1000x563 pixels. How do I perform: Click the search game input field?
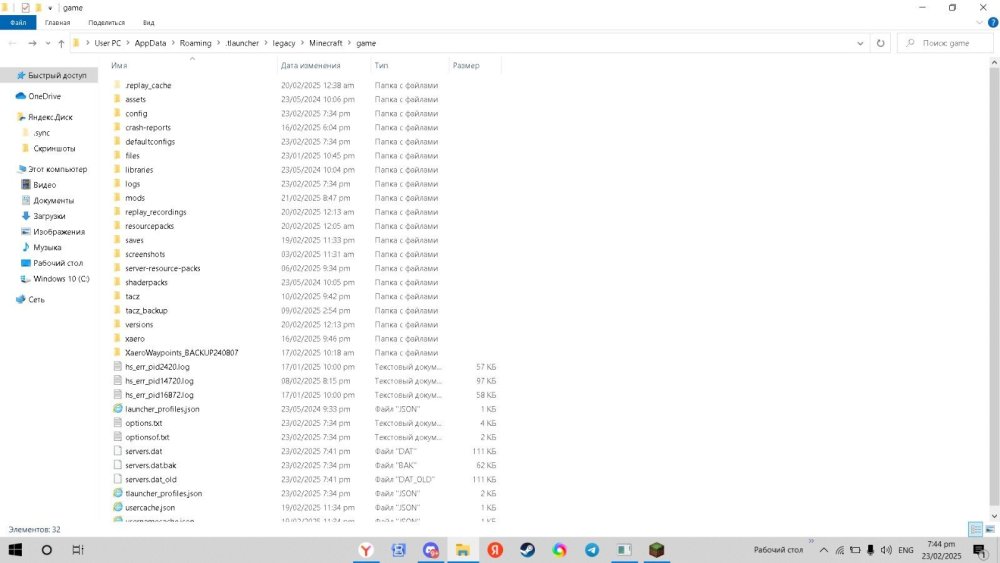click(945, 43)
